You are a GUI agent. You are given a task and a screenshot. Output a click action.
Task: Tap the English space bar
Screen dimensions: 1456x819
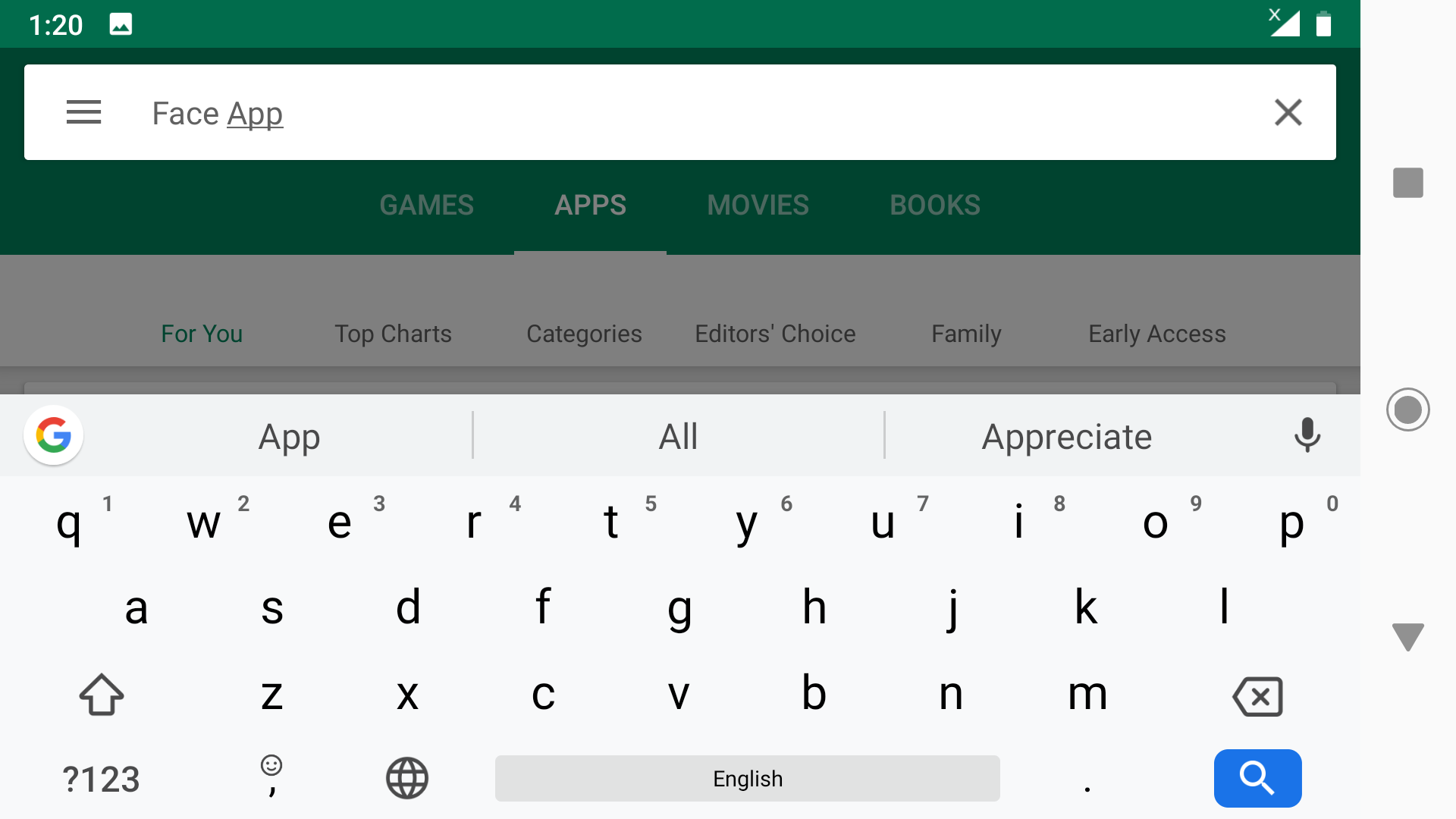(748, 778)
